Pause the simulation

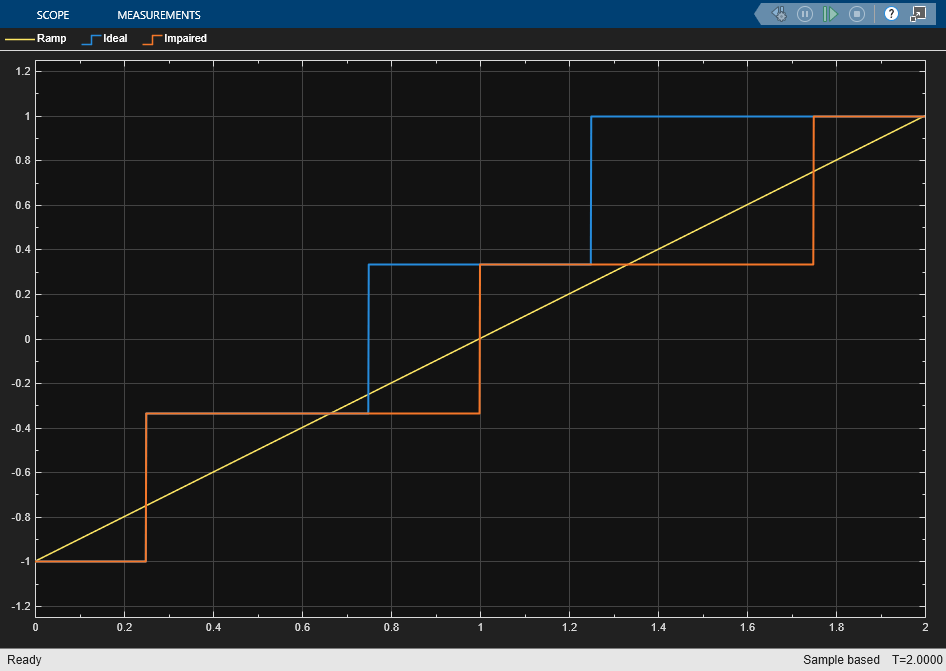[805, 14]
